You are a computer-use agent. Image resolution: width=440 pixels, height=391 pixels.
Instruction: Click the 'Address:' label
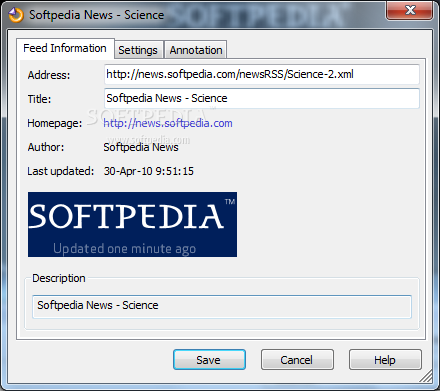tap(49, 75)
